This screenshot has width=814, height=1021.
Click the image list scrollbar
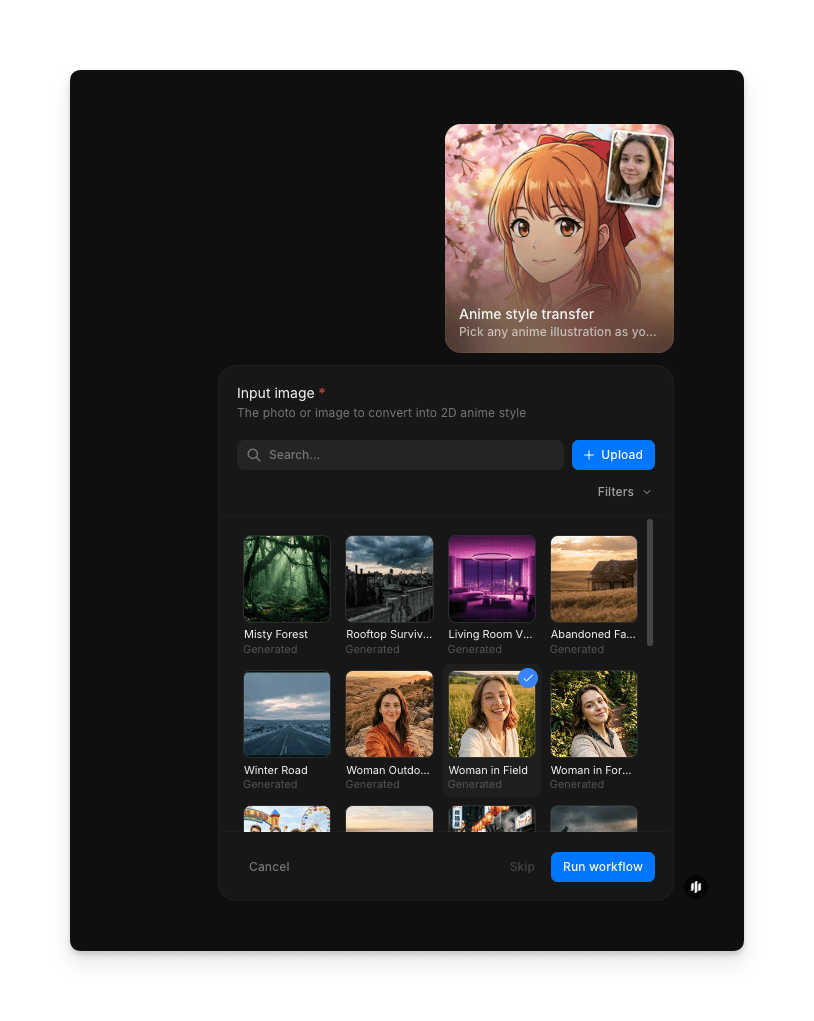(x=650, y=582)
